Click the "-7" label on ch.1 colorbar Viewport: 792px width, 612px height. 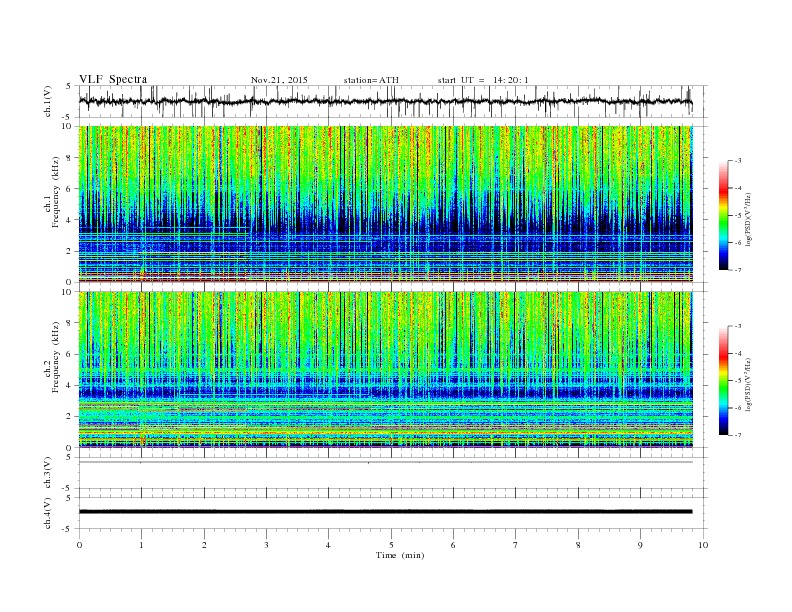pos(737,270)
